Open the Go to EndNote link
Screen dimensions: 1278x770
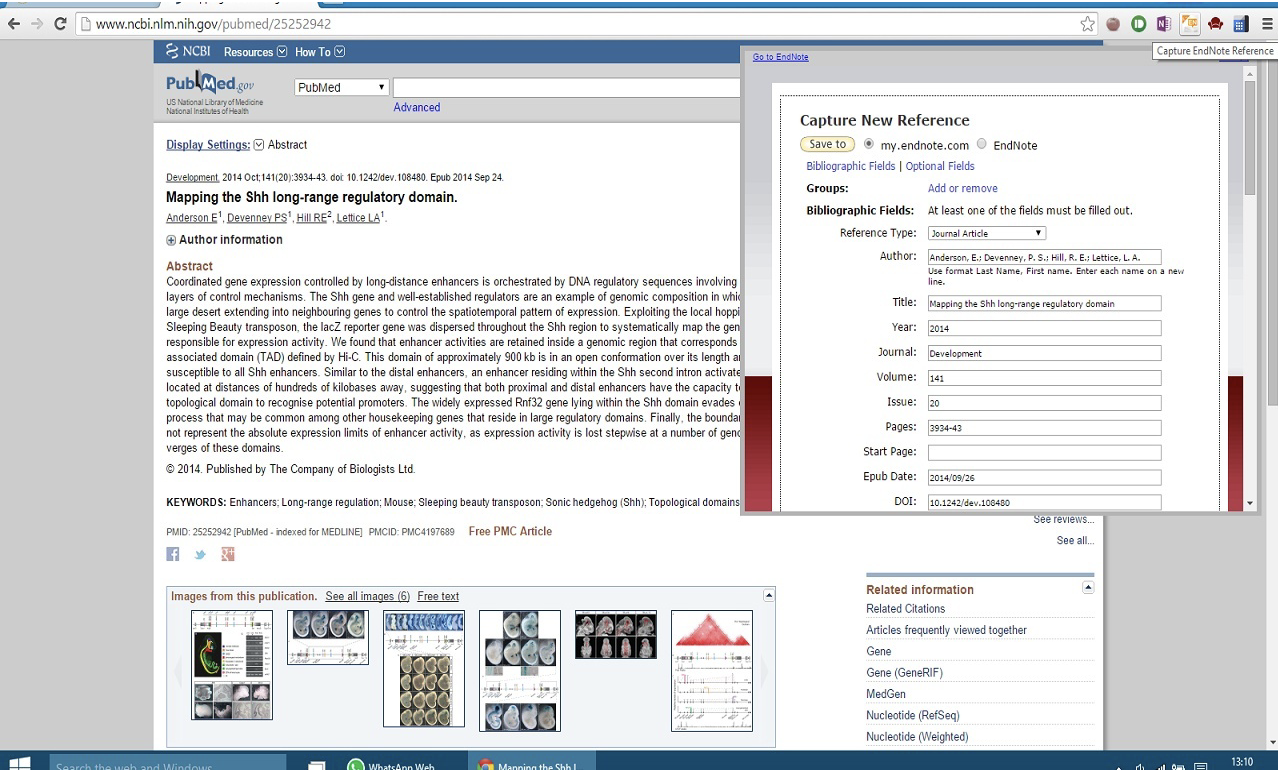tap(780, 57)
